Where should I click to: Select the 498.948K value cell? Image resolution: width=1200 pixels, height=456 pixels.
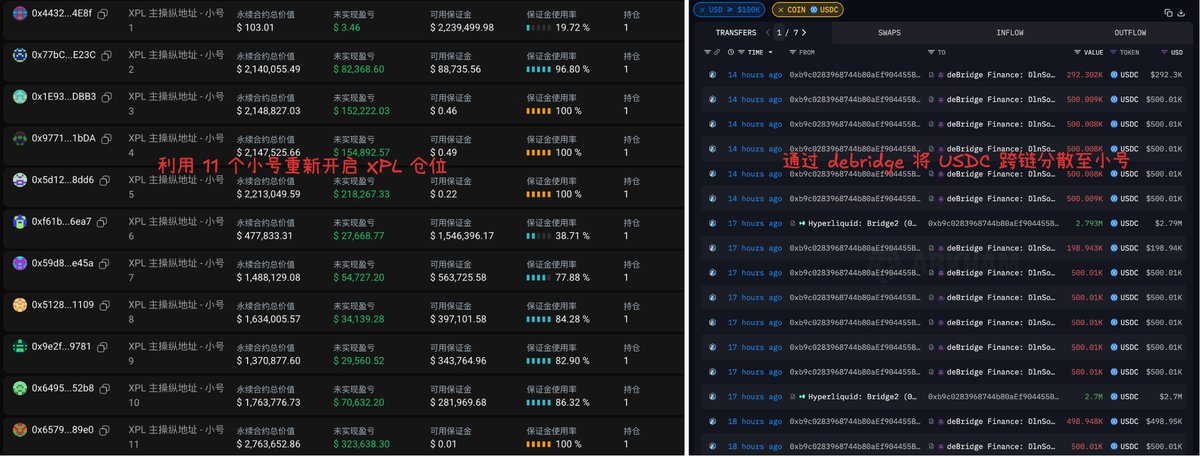[x=1085, y=421]
